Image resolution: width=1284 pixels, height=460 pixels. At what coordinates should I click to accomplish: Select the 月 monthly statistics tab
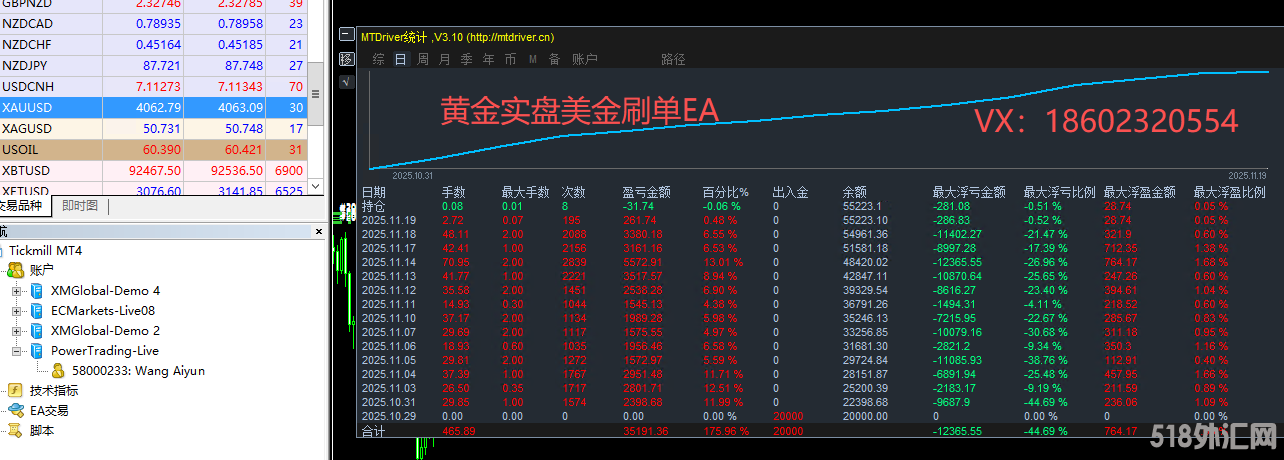(x=445, y=59)
